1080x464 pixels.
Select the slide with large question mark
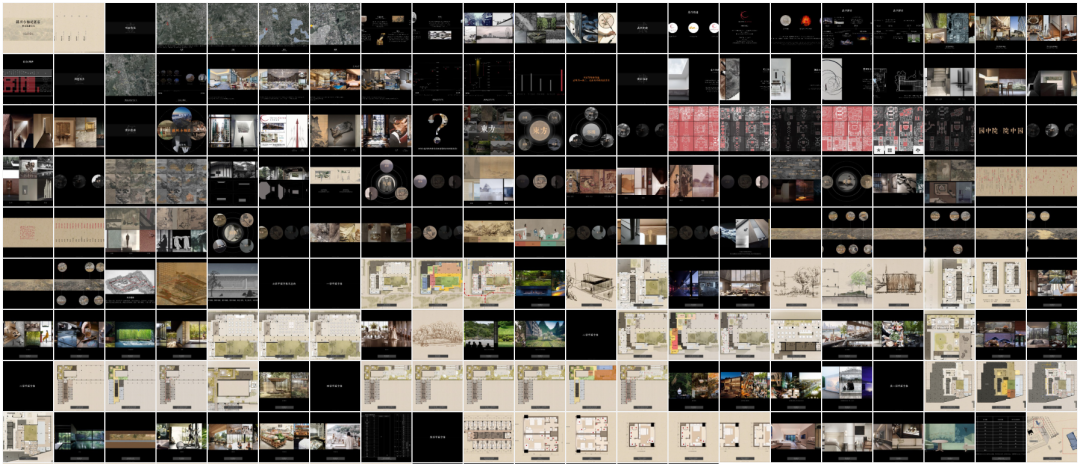pyautogui.click(x=436, y=129)
